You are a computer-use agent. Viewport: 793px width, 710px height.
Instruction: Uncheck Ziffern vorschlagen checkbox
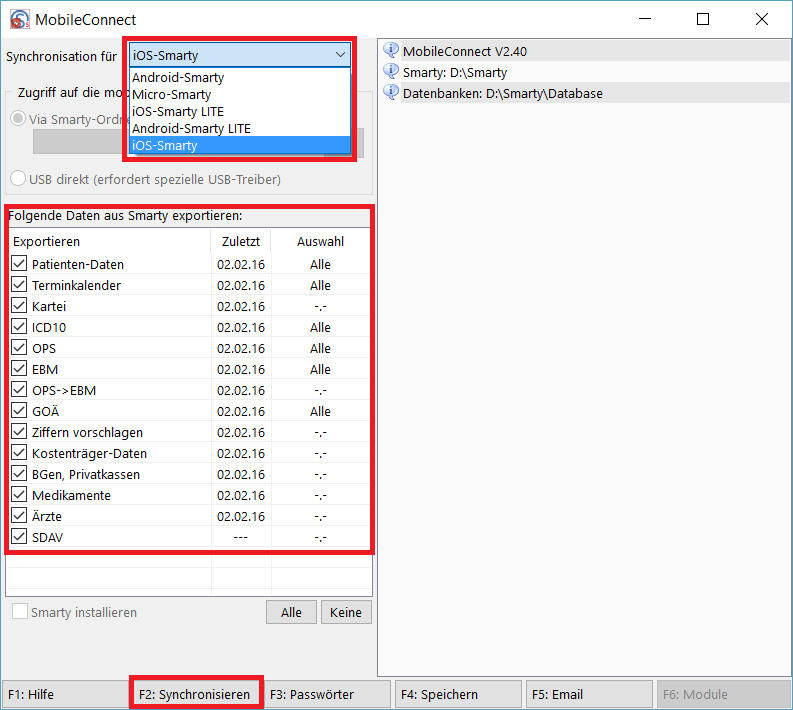tap(19, 431)
